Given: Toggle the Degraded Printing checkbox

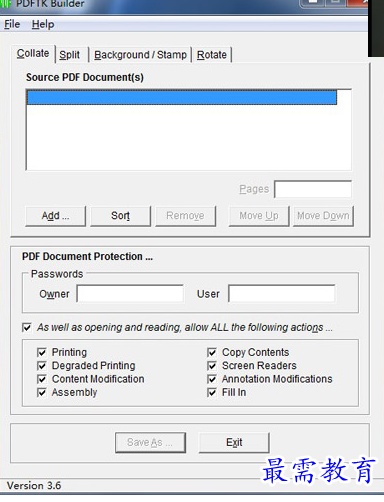Looking at the screenshot, I should tap(42, 366).
